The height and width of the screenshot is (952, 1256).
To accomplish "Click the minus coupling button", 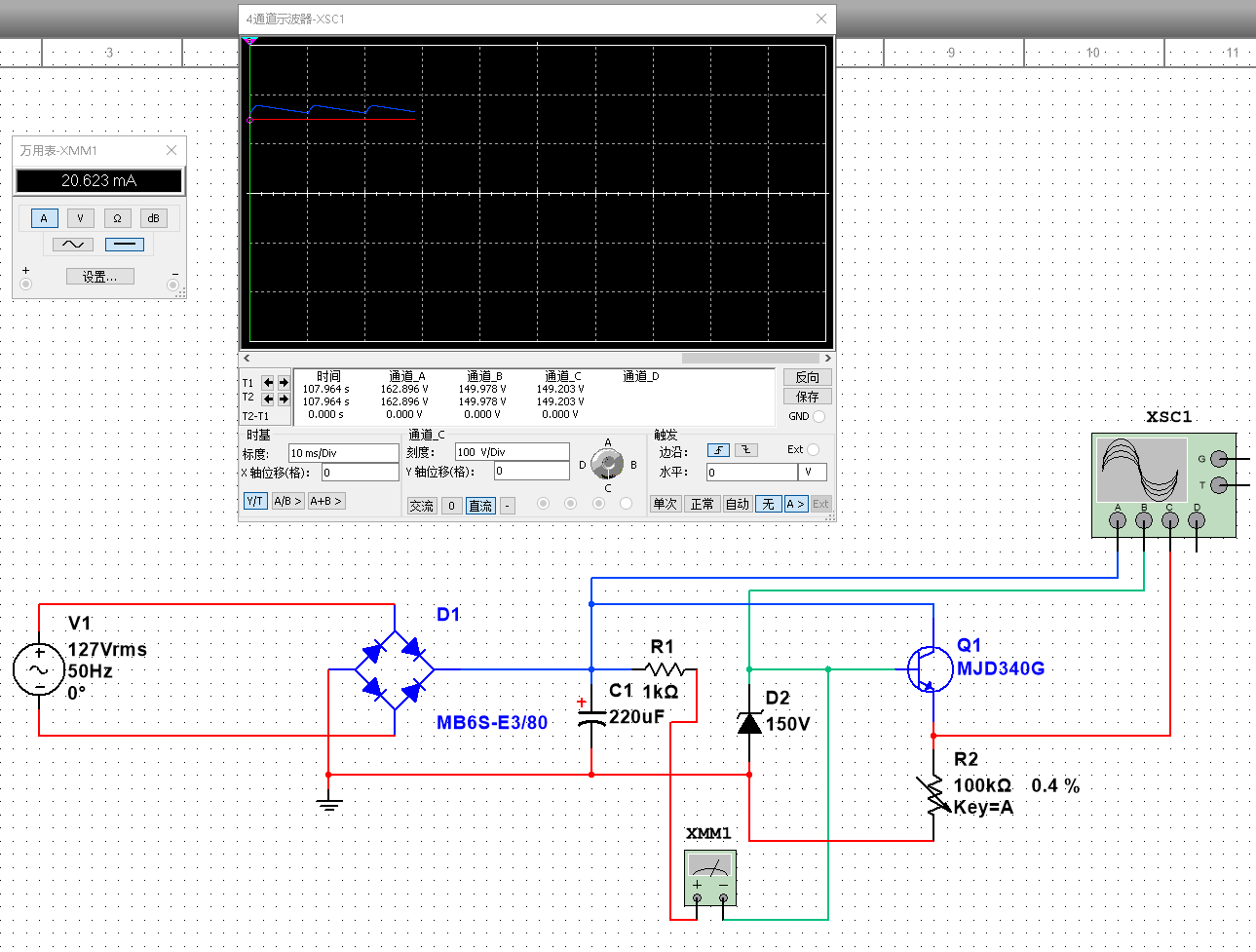I will click(508, 506).
